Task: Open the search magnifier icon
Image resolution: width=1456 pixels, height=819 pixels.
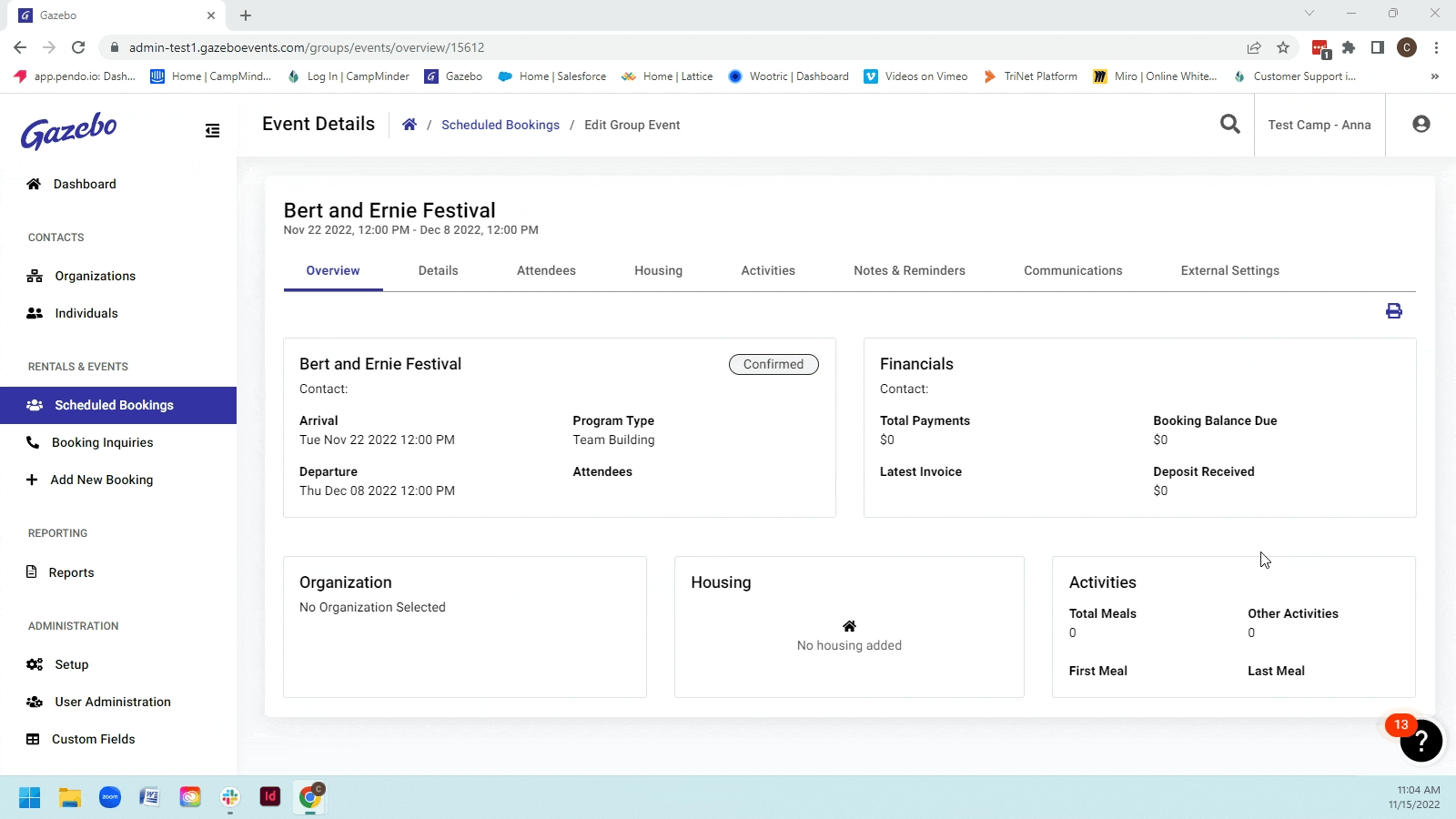Action: [x=1229, y=124]
